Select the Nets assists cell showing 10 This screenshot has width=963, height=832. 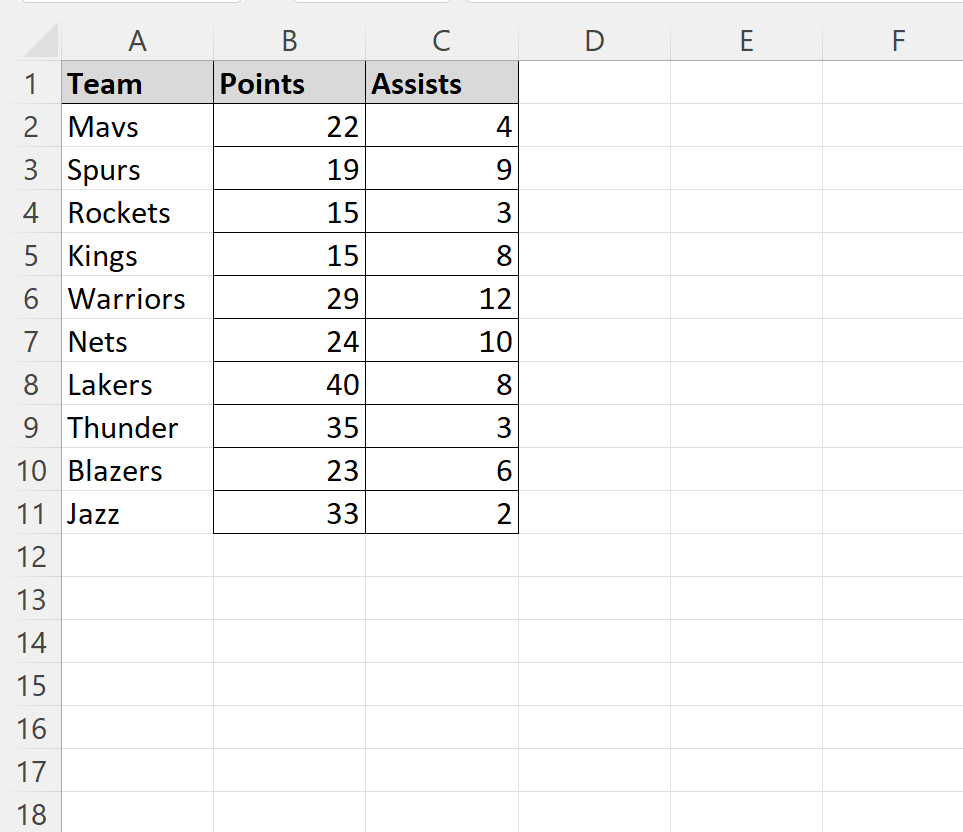click(442, 341)
